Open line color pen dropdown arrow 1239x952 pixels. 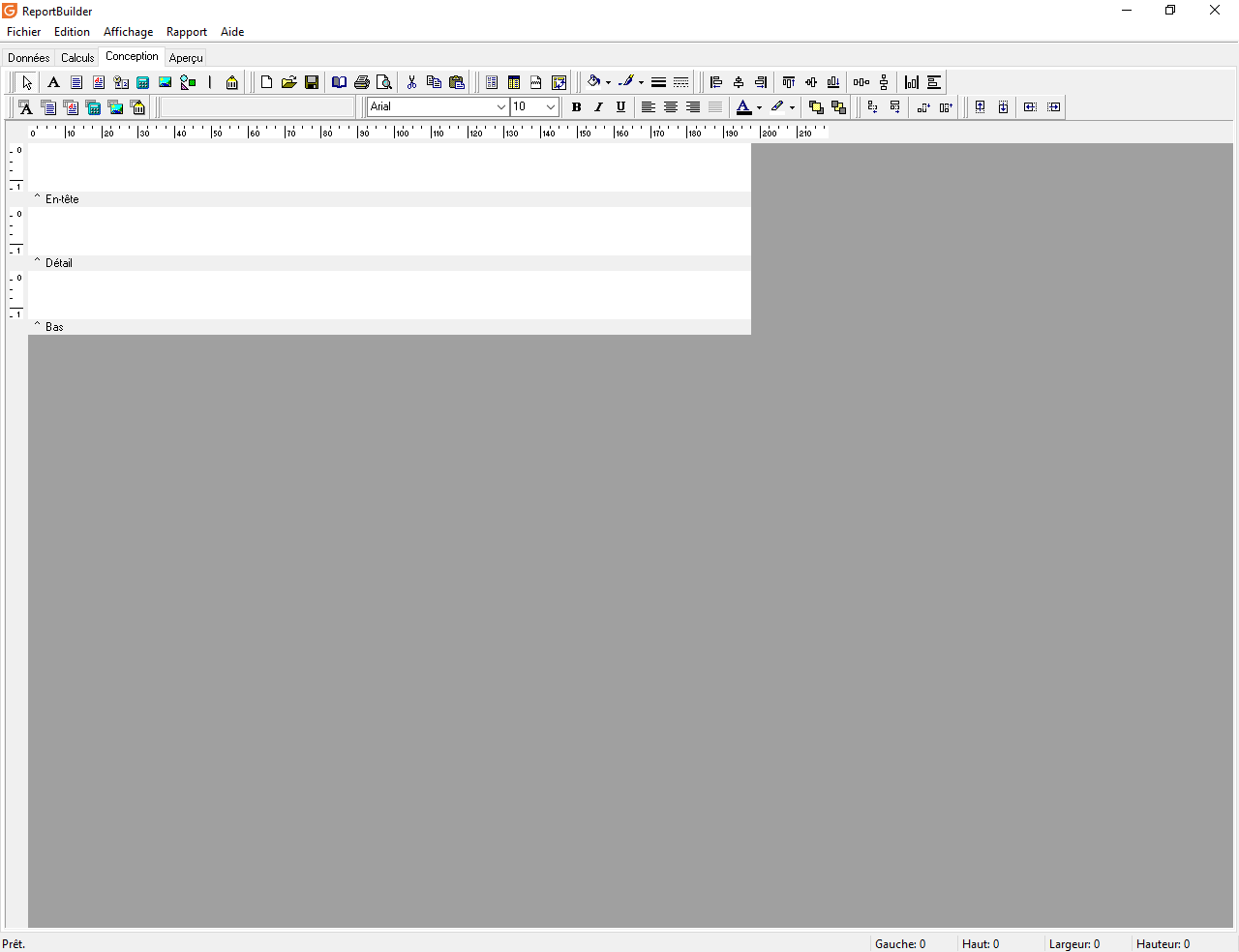point(641,83)
